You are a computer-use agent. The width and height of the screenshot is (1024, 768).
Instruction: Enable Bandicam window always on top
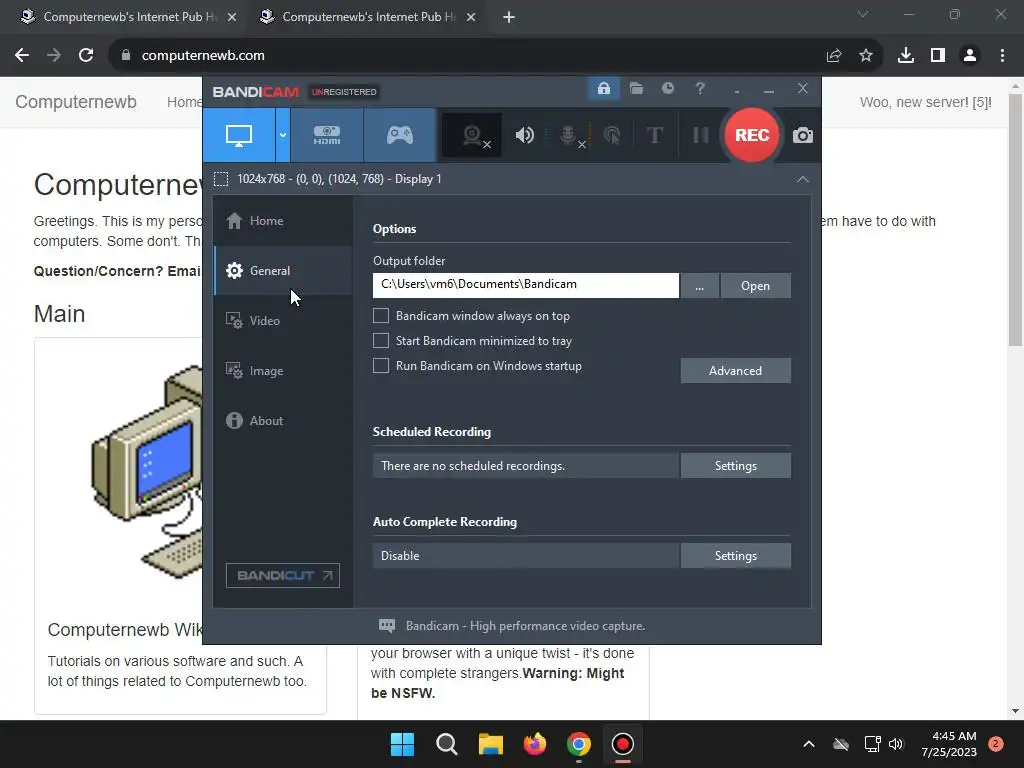coord(381,315)
